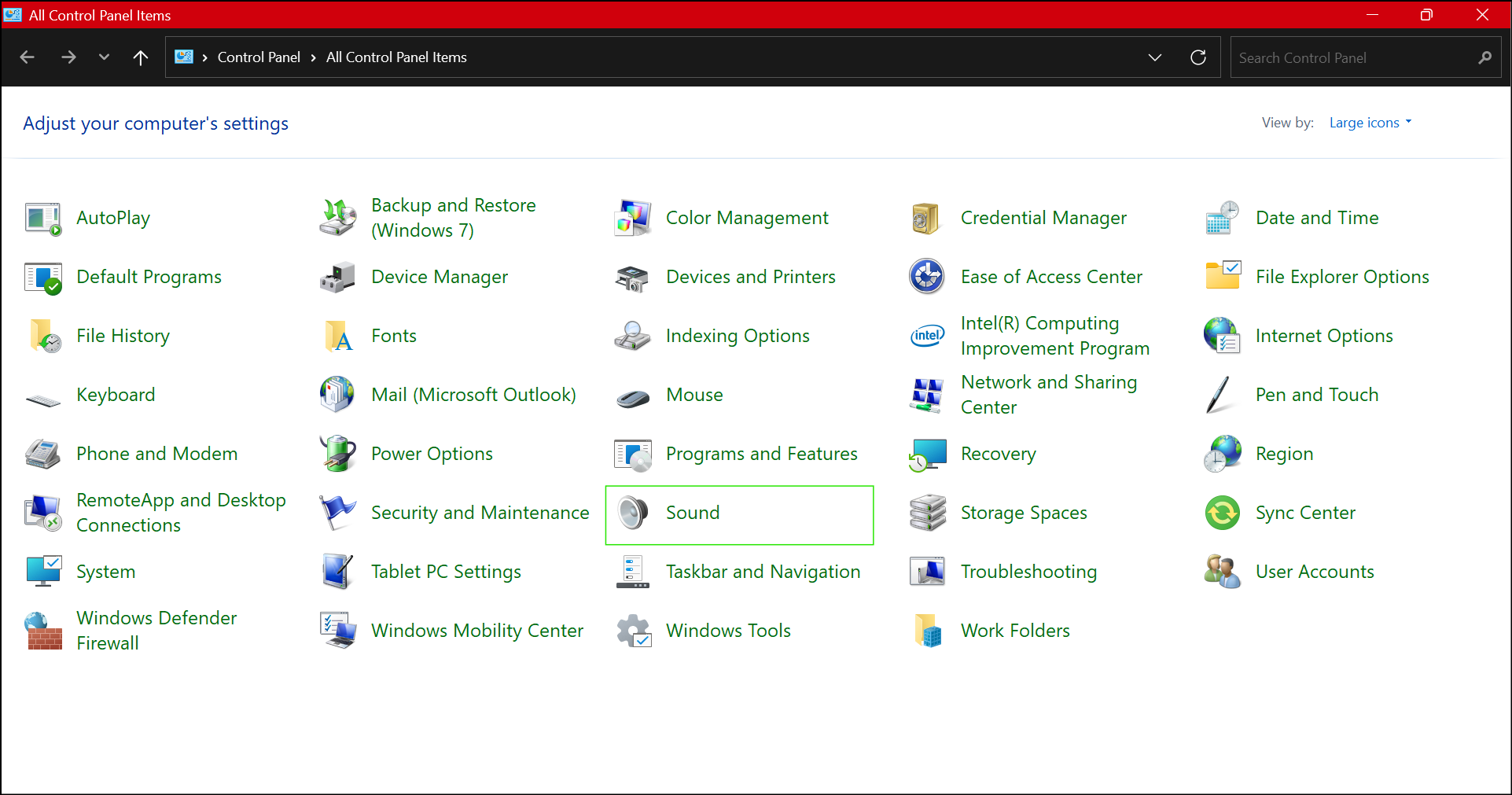Click the Power Options battery icon

coord(338,454)
